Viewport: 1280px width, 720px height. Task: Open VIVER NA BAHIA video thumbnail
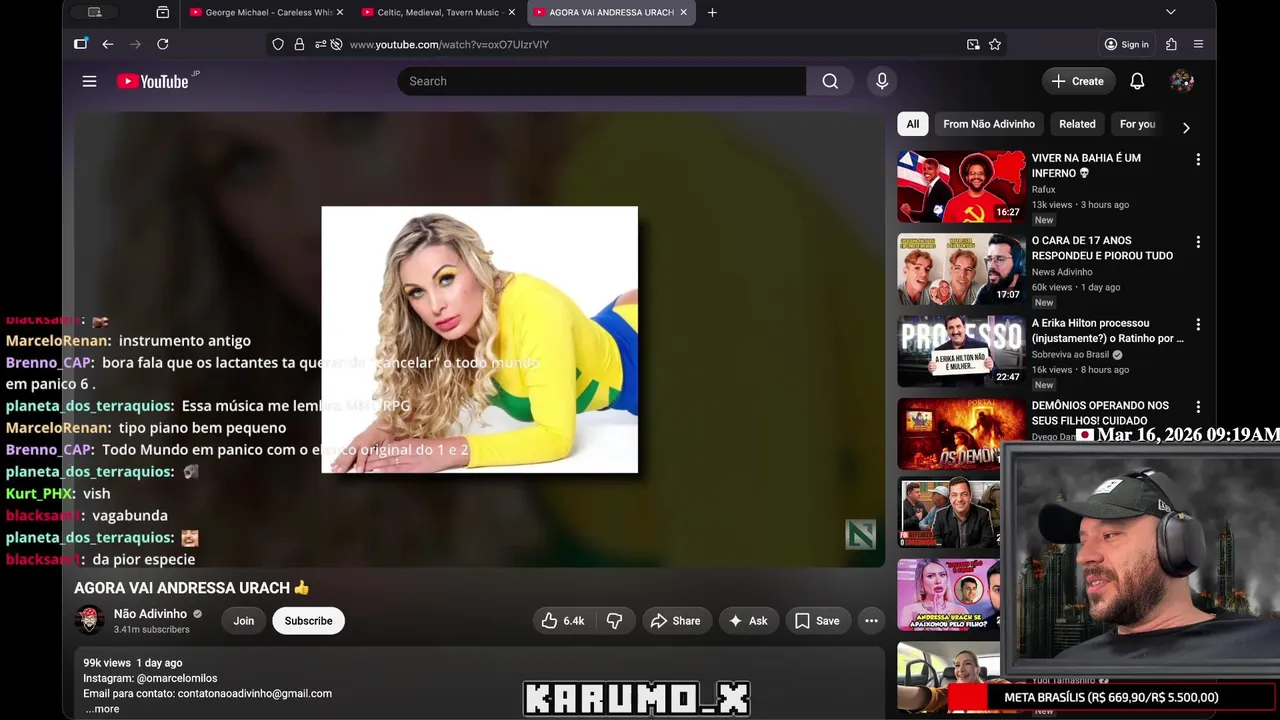[x=961, y=186]
